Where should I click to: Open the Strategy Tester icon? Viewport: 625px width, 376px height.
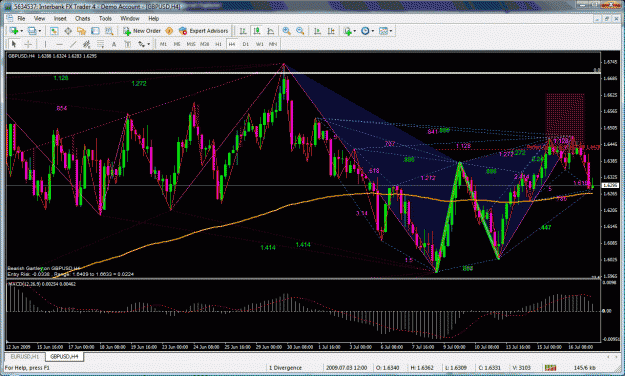[x=109, y=31]
